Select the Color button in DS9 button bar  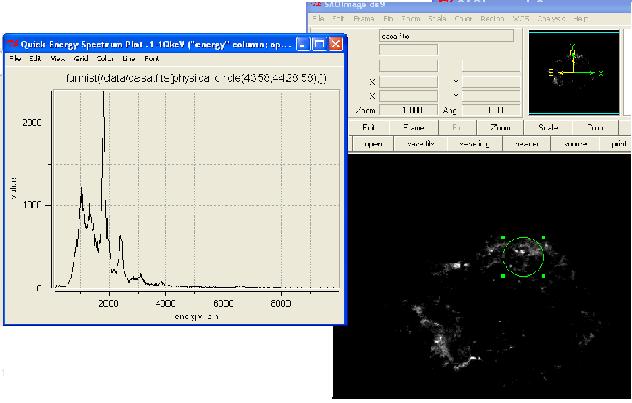pyautogui.click(x=595, y=128)
